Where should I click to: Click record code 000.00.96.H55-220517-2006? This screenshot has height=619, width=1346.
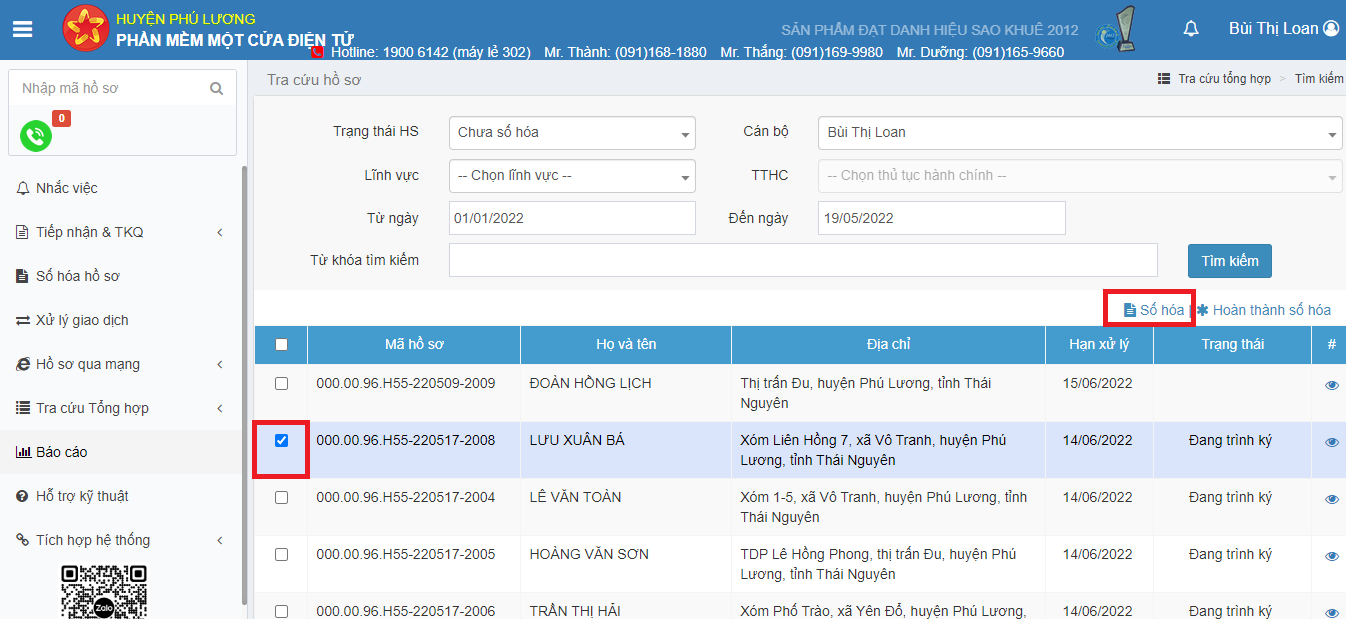(x=406, y=611)
